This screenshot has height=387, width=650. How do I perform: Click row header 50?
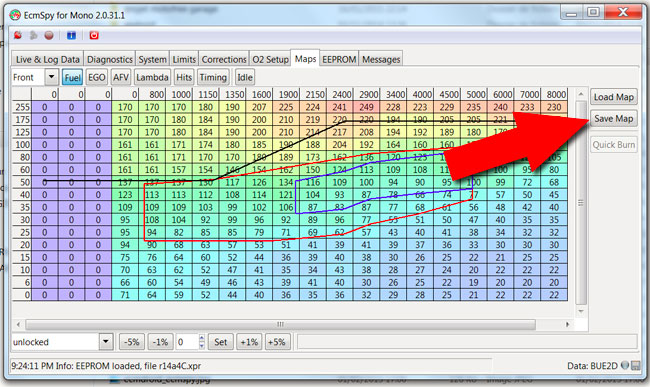[x=22, y=182]
